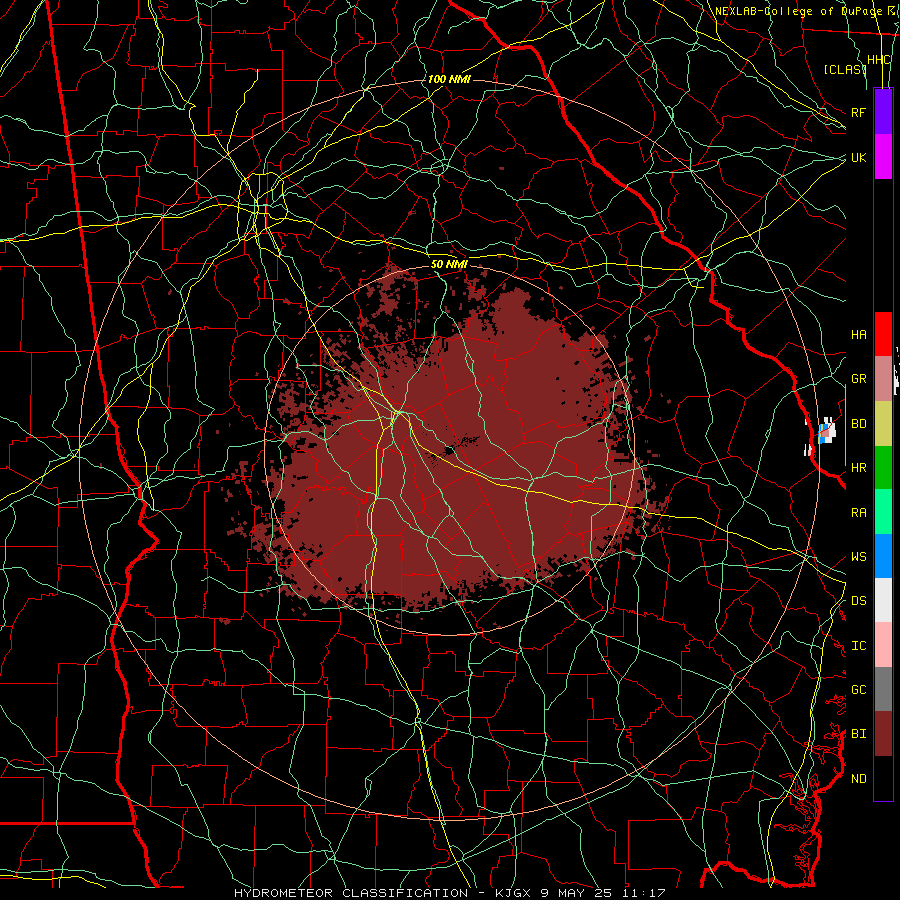The height and width of the screenshot is (900, 900).
Task: Click the IC legend label
Action: click(858, 646)
